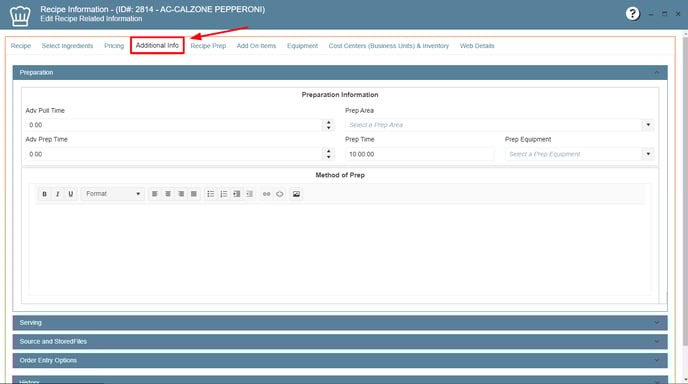Expand the Source and StoredFiles section
The image size is (688, 384).
[340, 341]
